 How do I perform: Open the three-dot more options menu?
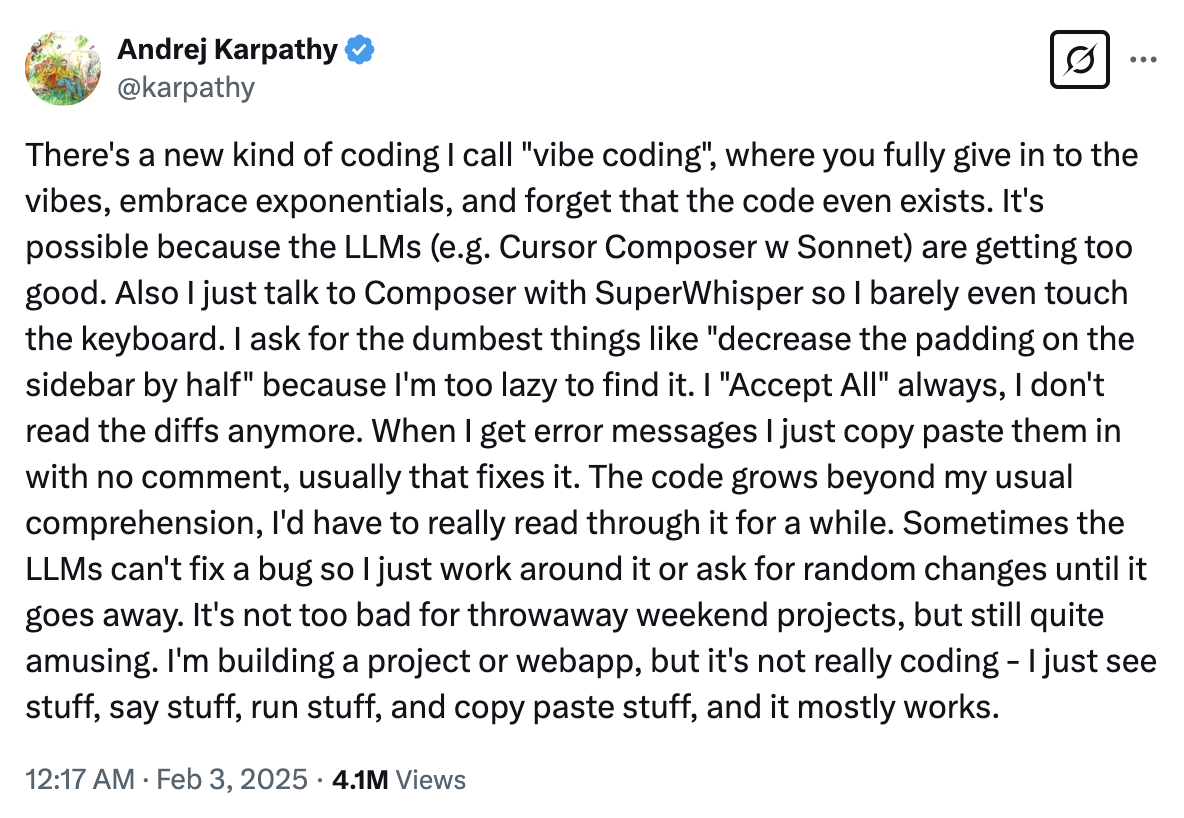pos(1143,60)
